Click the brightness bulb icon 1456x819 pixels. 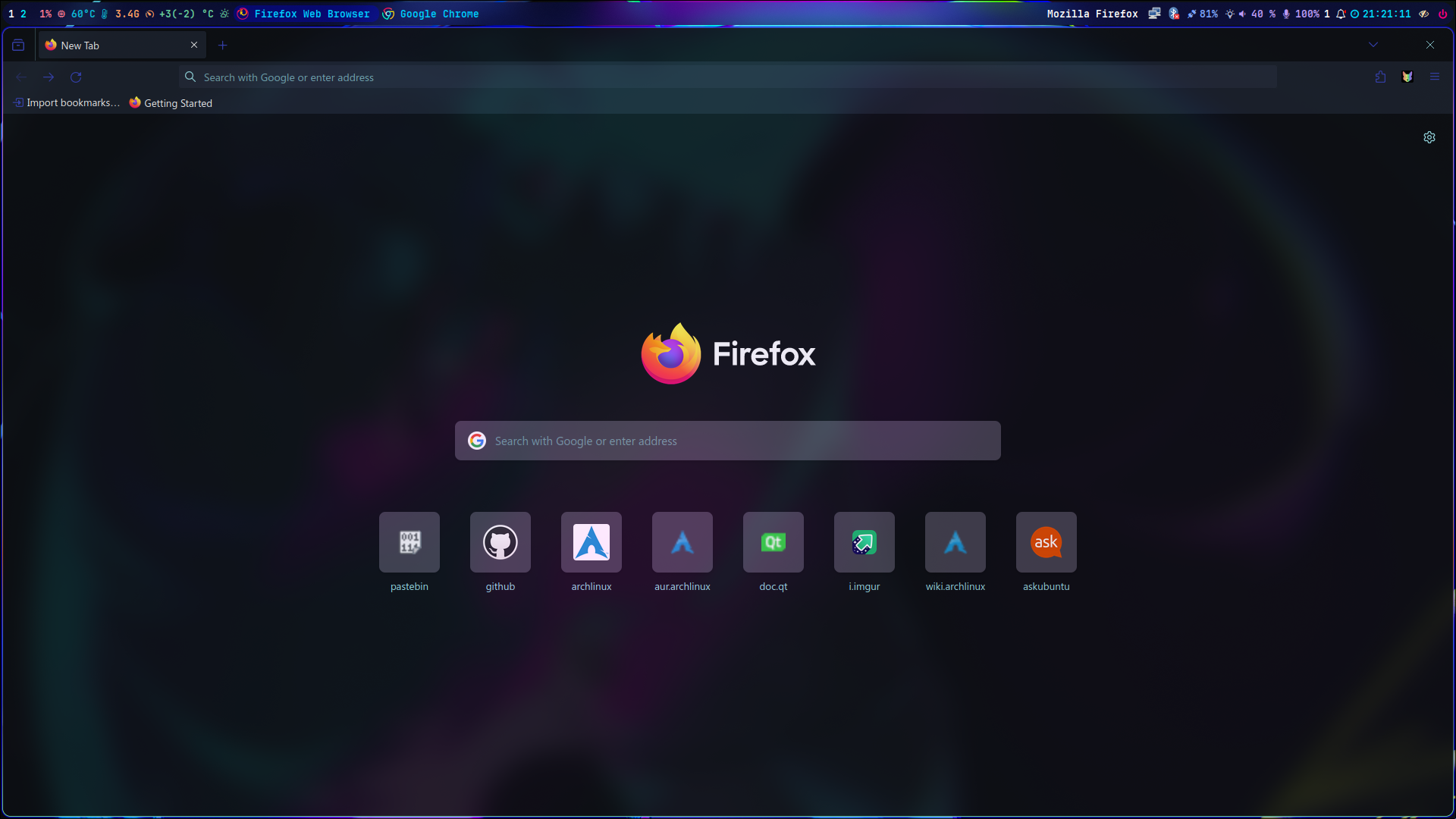[1230, 14]
